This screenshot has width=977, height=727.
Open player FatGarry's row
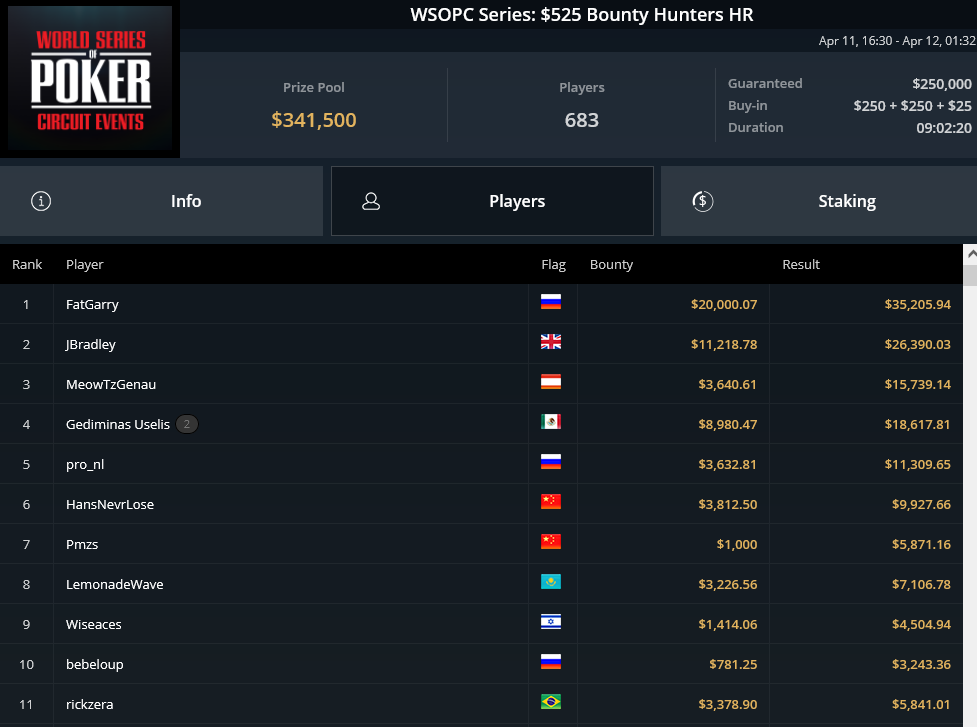pyautogui.click(x=481, y=304)
